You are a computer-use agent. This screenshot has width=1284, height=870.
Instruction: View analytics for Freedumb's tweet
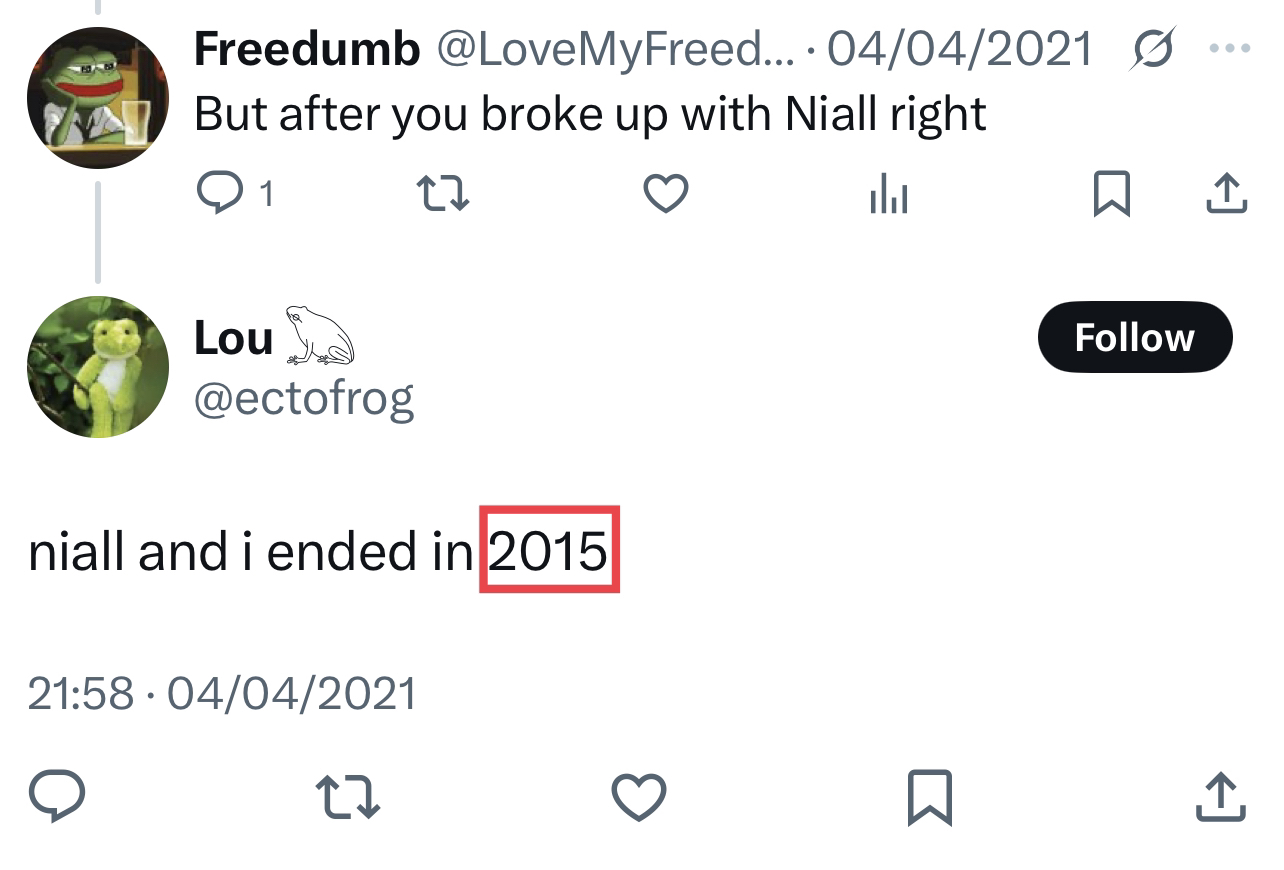[888, 193]
